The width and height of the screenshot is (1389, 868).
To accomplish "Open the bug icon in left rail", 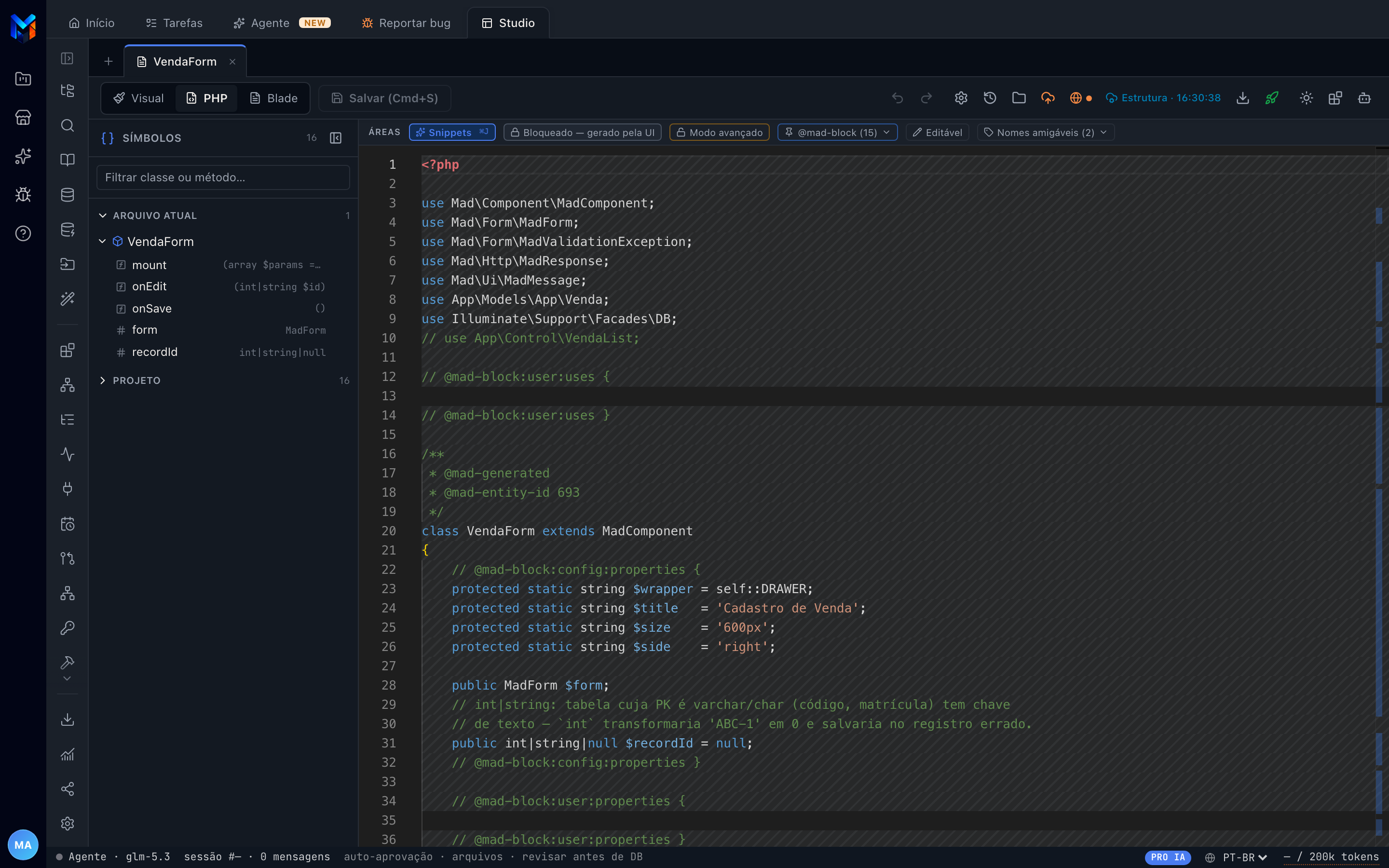I will pyautogui.click(x=23, y=195).
